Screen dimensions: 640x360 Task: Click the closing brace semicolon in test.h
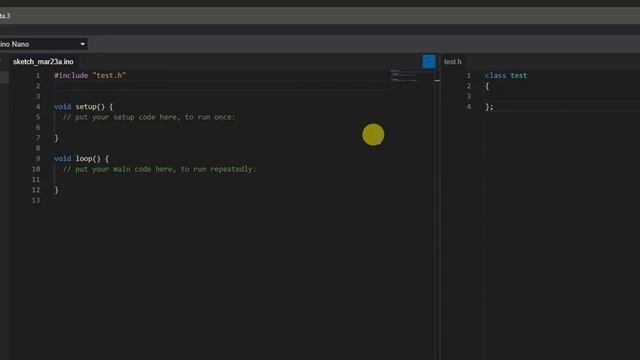(x=489, y=107)
